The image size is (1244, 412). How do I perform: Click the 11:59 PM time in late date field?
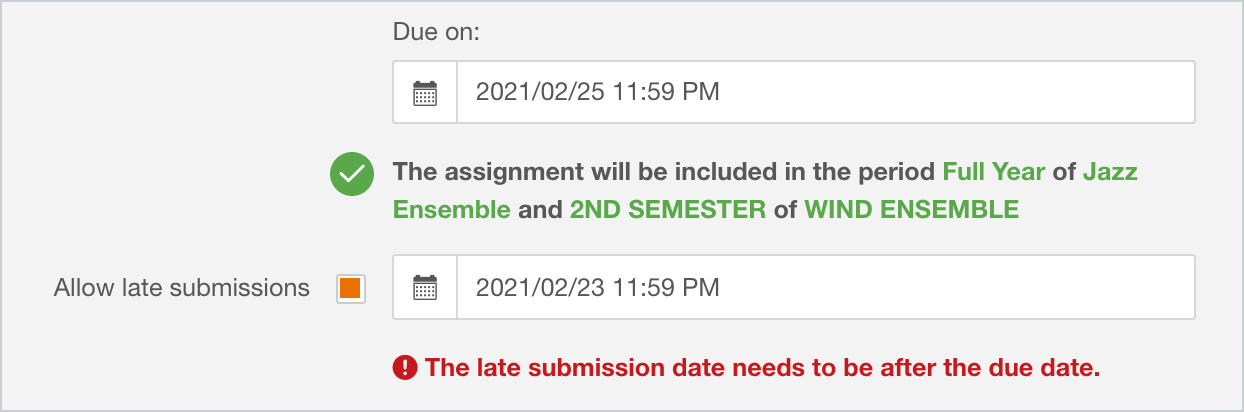[x=665, y=288]
